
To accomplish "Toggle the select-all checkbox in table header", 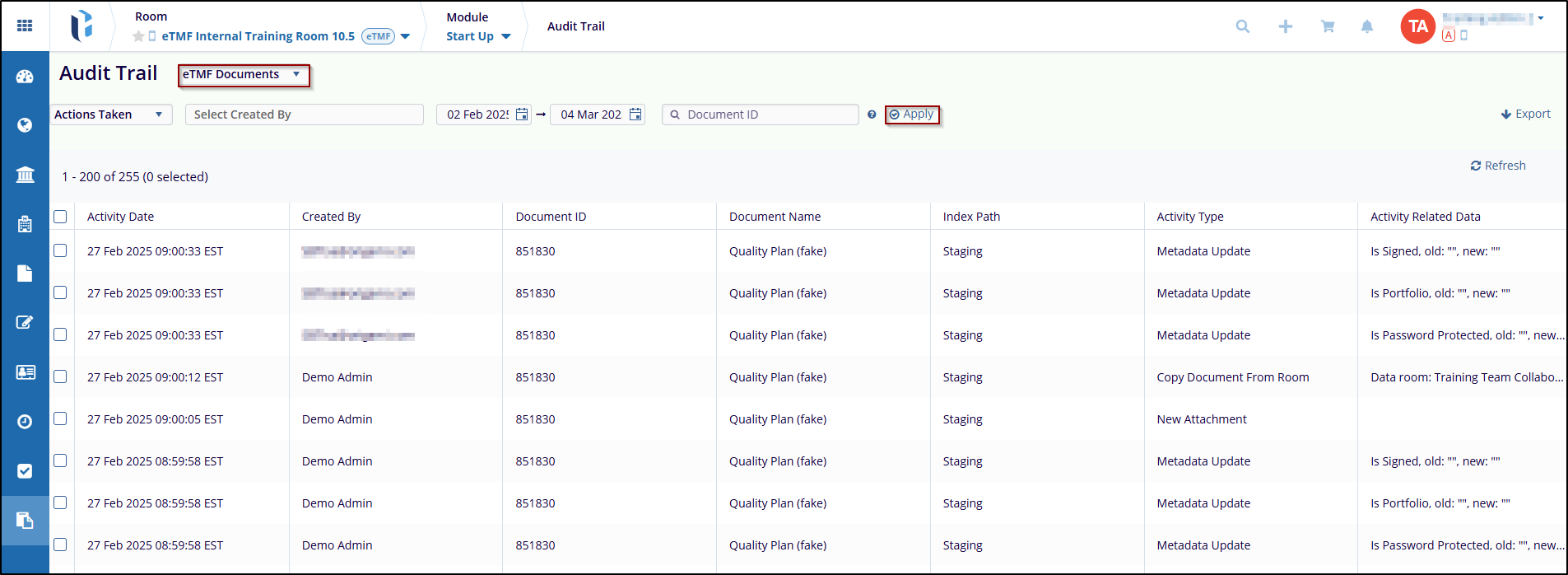I will click(60, 217).
